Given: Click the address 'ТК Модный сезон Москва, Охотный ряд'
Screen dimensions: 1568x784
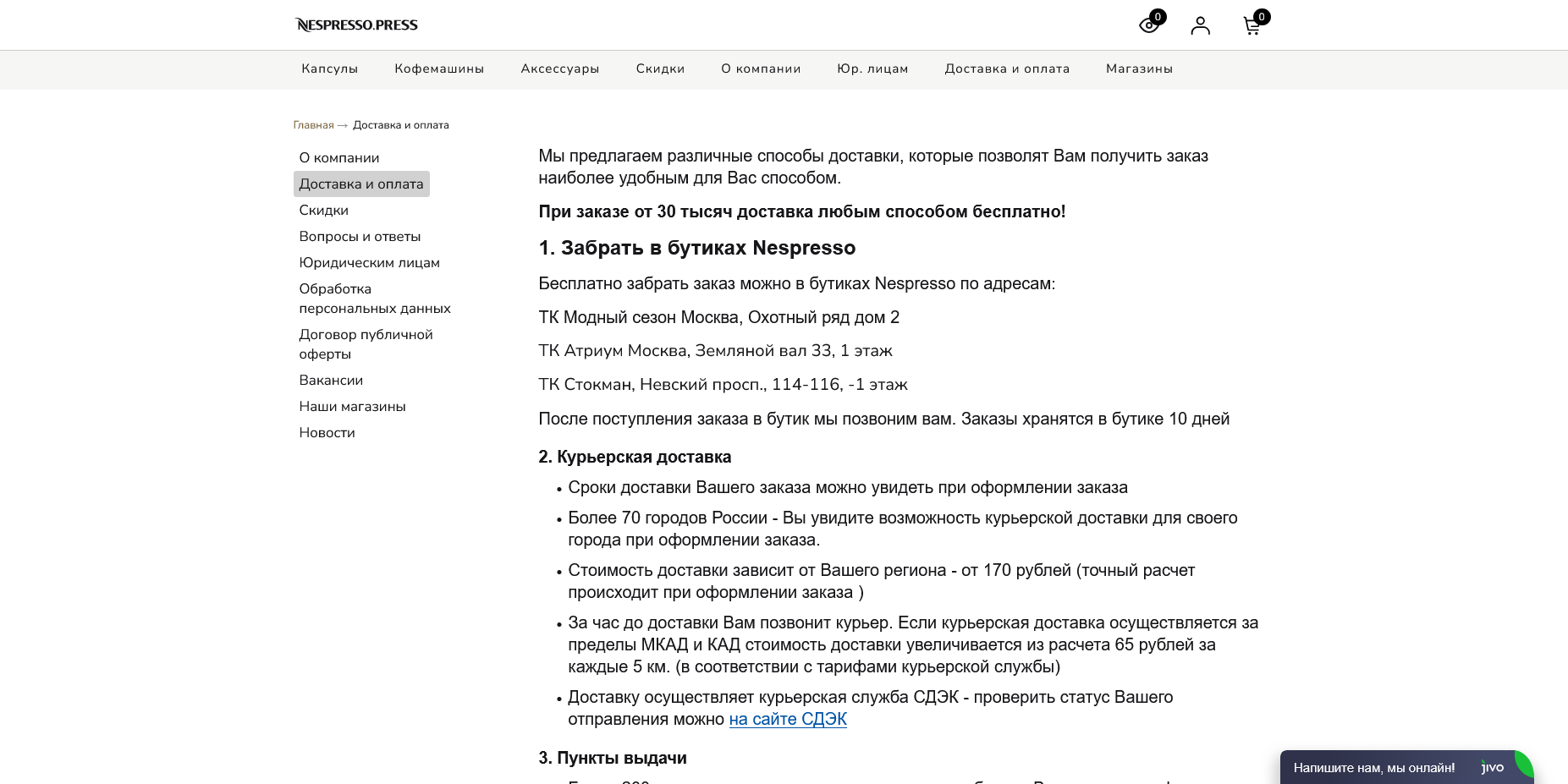Looking at the screenshot, I should [719, 317].
